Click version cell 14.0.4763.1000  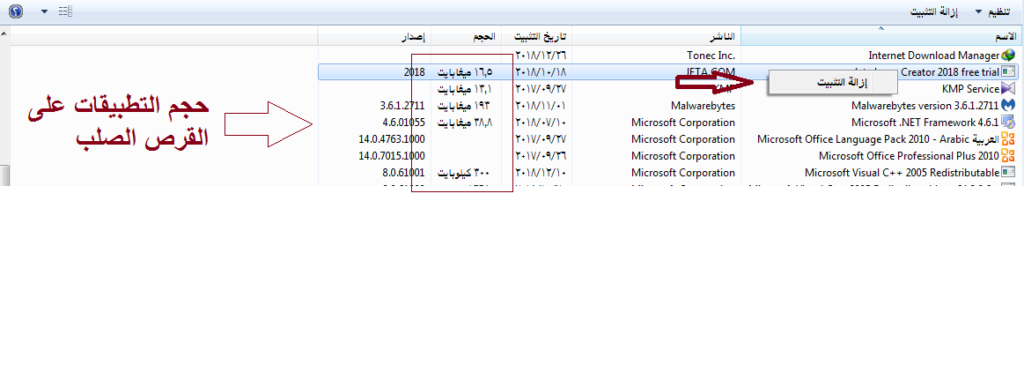392,139
